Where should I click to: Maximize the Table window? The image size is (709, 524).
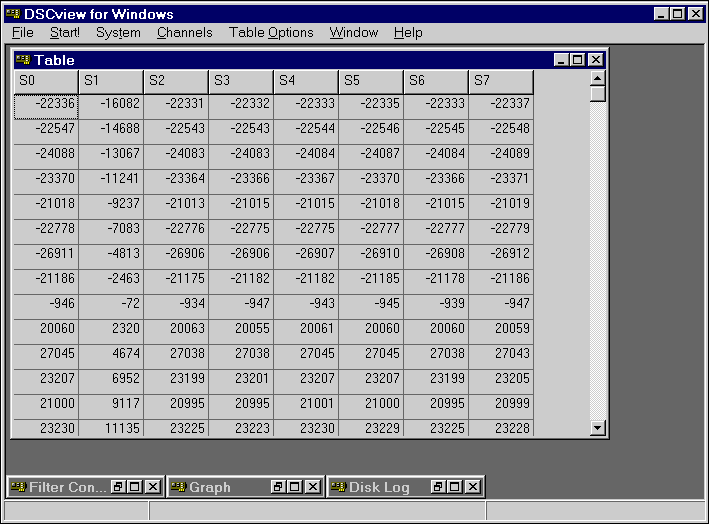(x=577, y=60)
